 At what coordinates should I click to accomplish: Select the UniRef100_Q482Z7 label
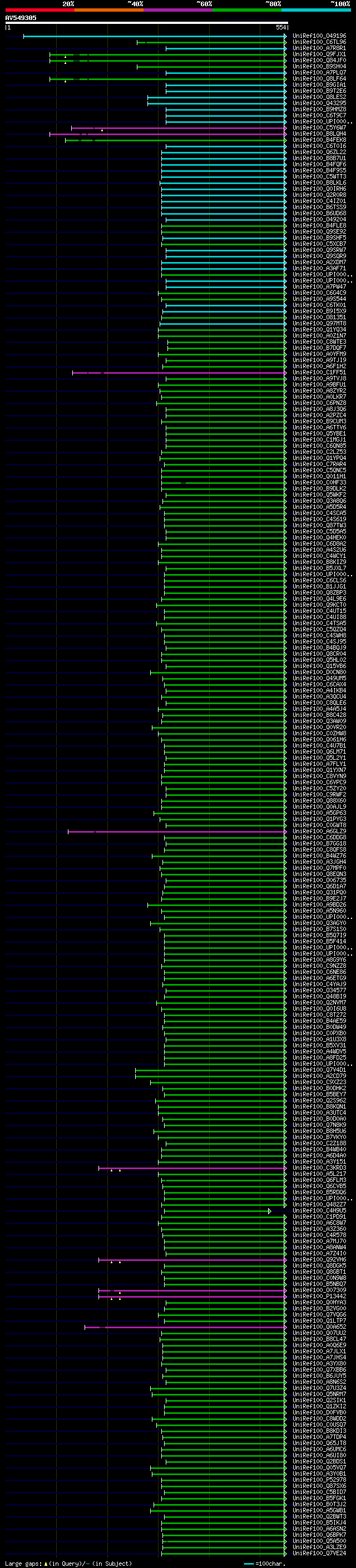(x=319, y=1205)
